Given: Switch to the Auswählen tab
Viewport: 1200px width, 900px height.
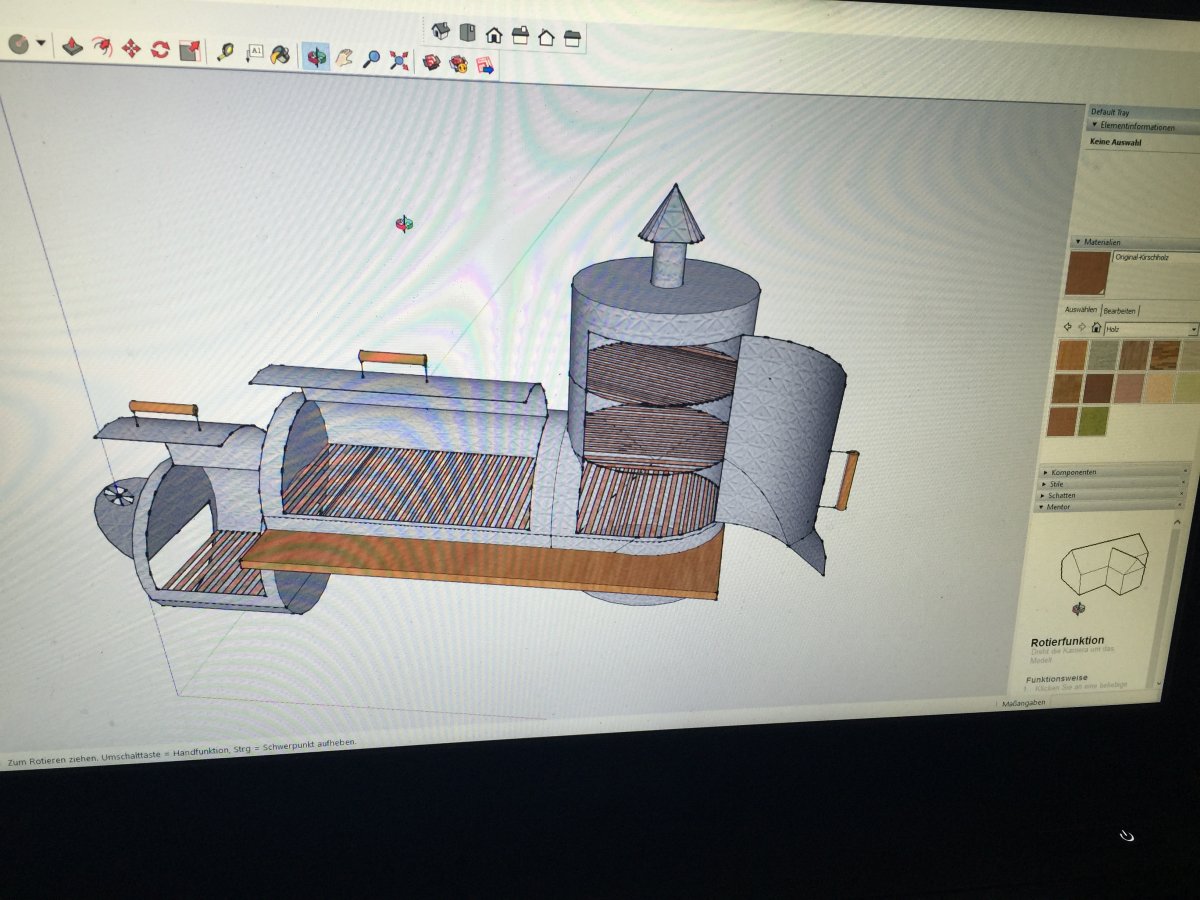Looking at the screenshot, I should coord(1081,309).
